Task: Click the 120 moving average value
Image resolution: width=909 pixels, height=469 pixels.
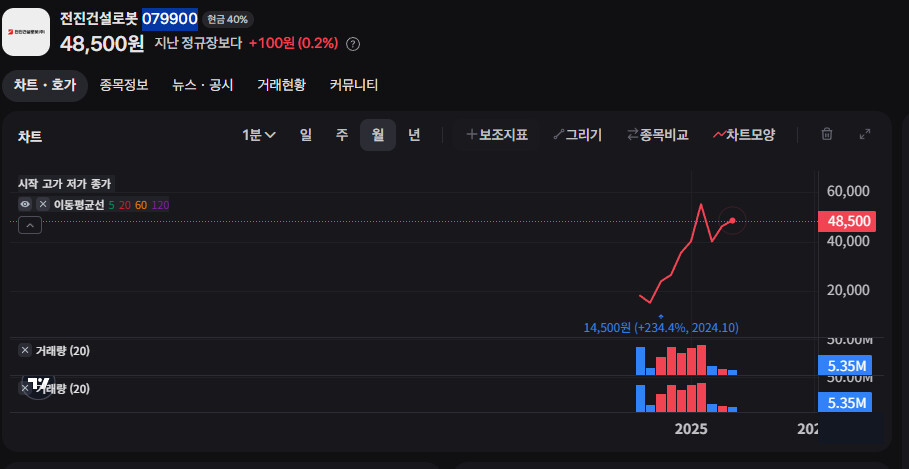Action: click(161, 205)
